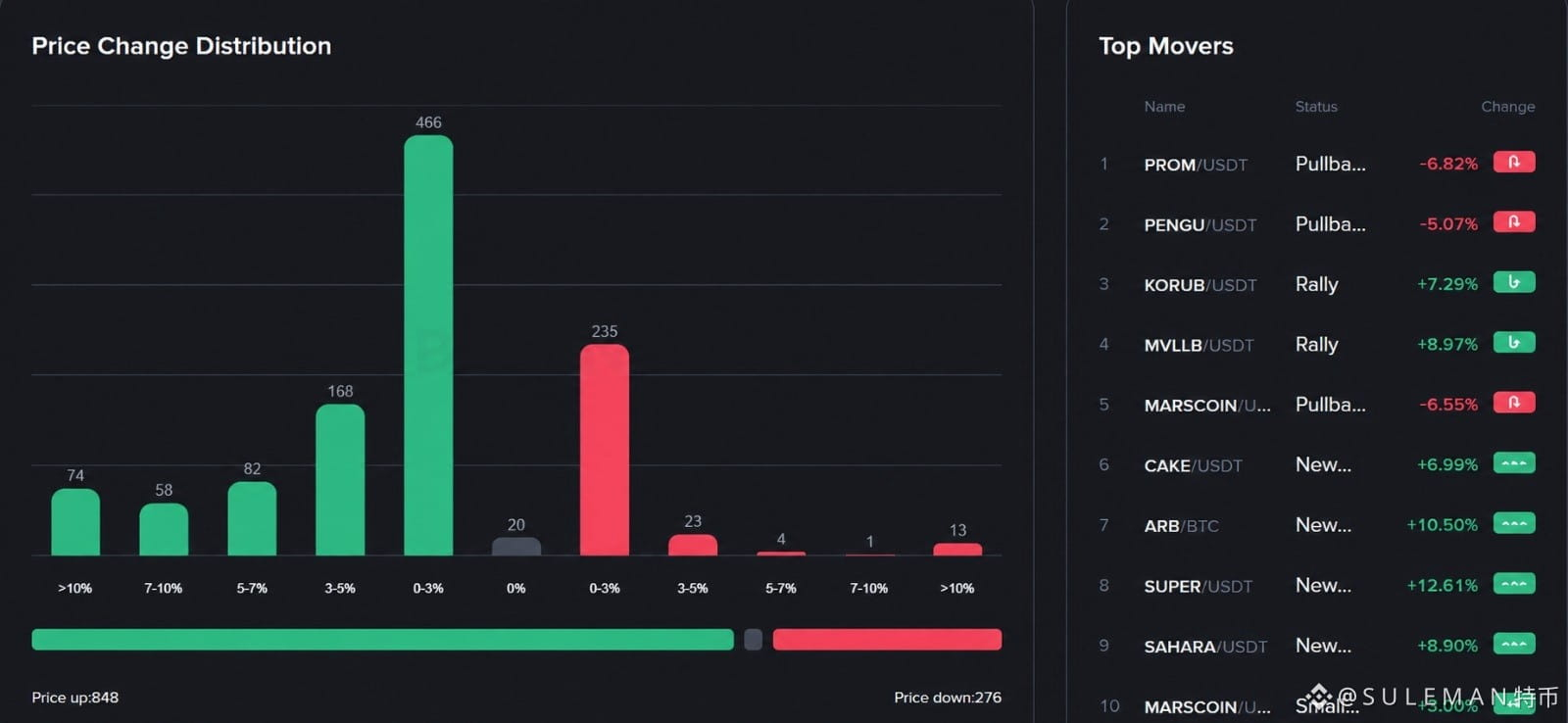The width and height of the screenshot is (1568, 723).
Task: Click the green rally icon for MVLLB/USDT
Action: 1514,343
